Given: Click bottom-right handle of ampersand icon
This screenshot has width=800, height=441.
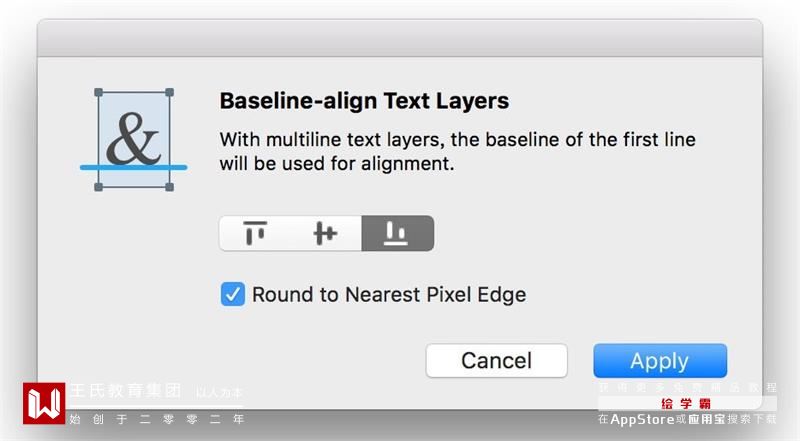Looking at the screenshot, I should 168,187.
